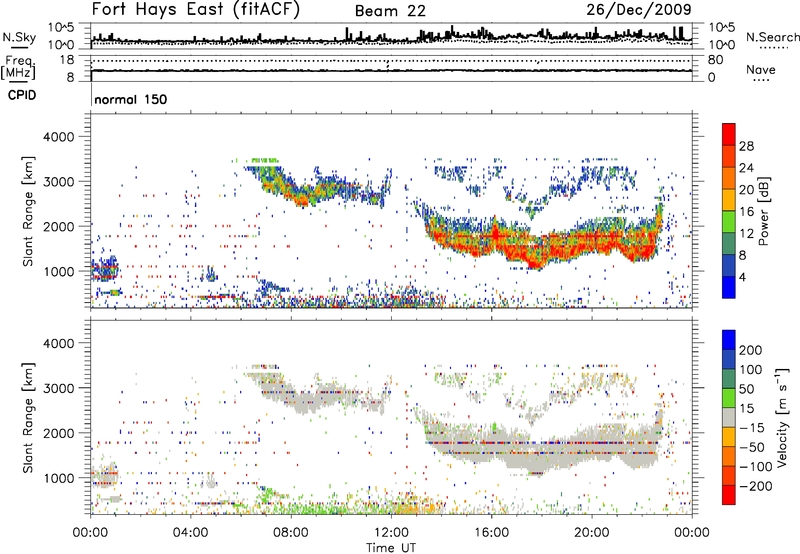Screen dimensions: 800x554
Task: Click the velocity panel 'Slant Range [km]' label
Action: 28,418
